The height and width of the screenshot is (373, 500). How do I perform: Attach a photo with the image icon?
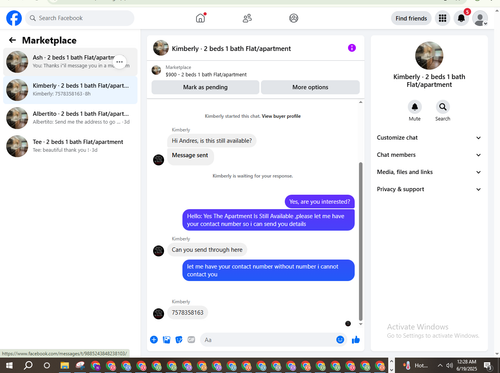[166, 340]
